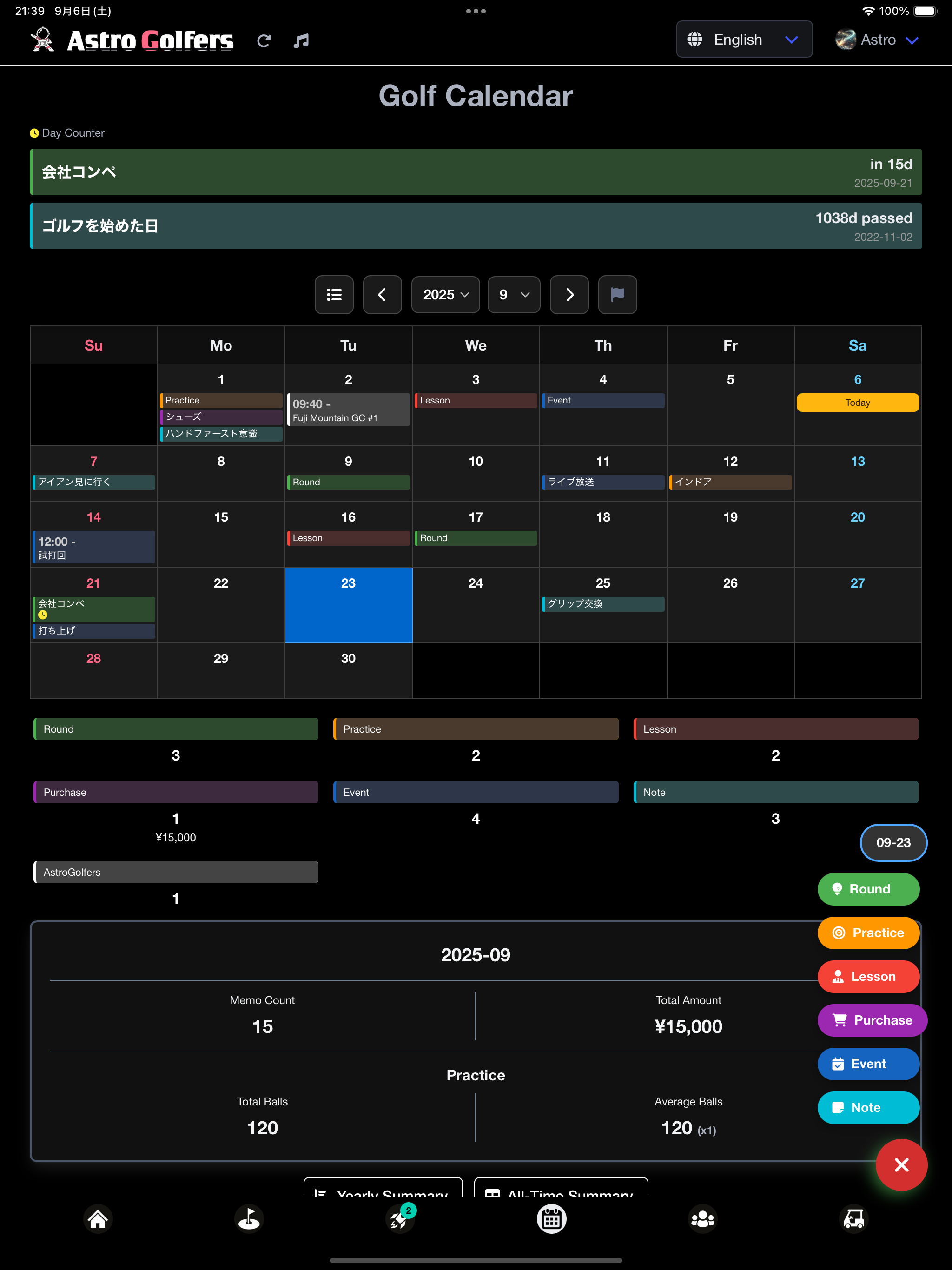Open the Lesson memo on September 3
The width and height of the screenshot is (952, 1270).
(476, 400)
